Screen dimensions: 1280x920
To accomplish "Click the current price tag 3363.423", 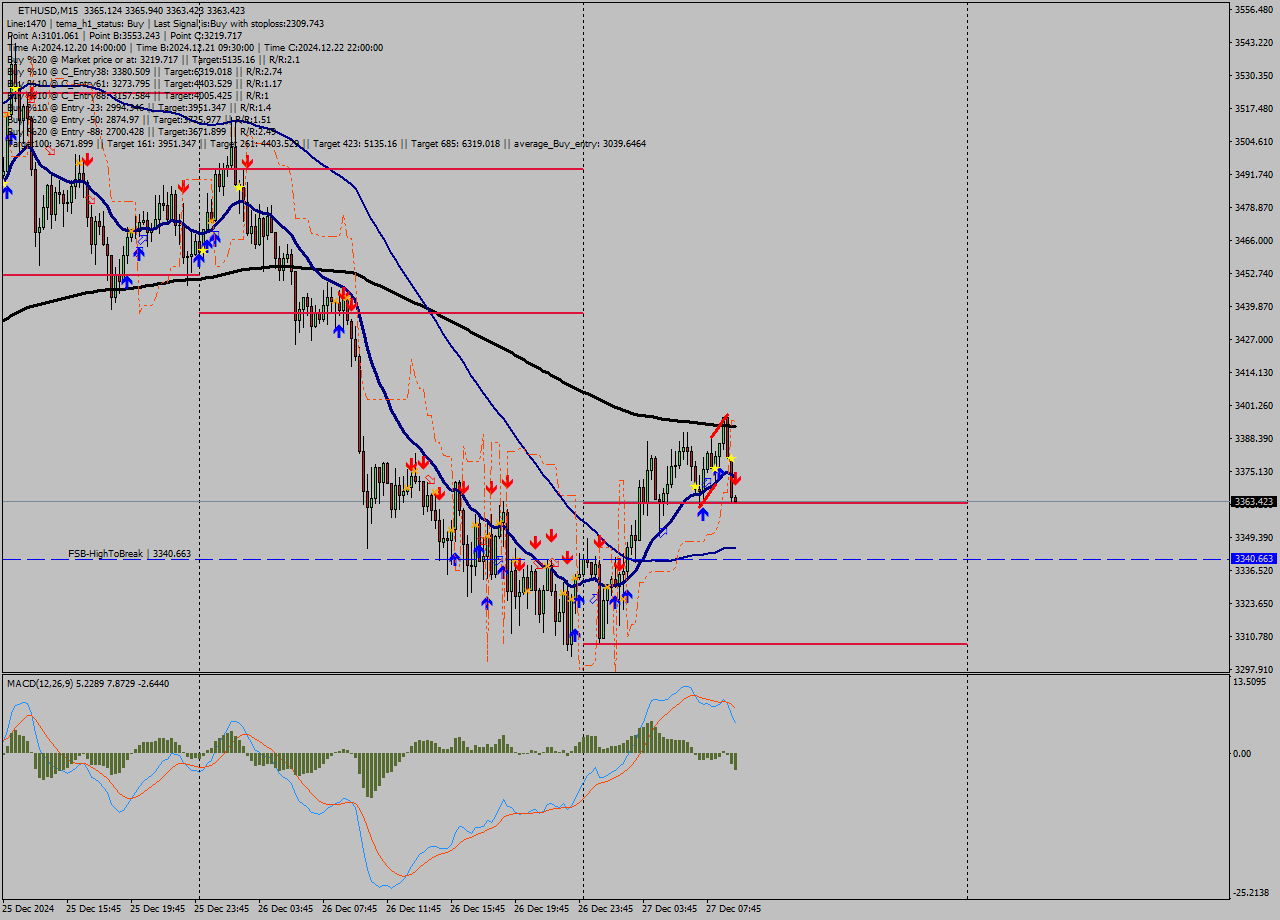I will (1253, 502).
